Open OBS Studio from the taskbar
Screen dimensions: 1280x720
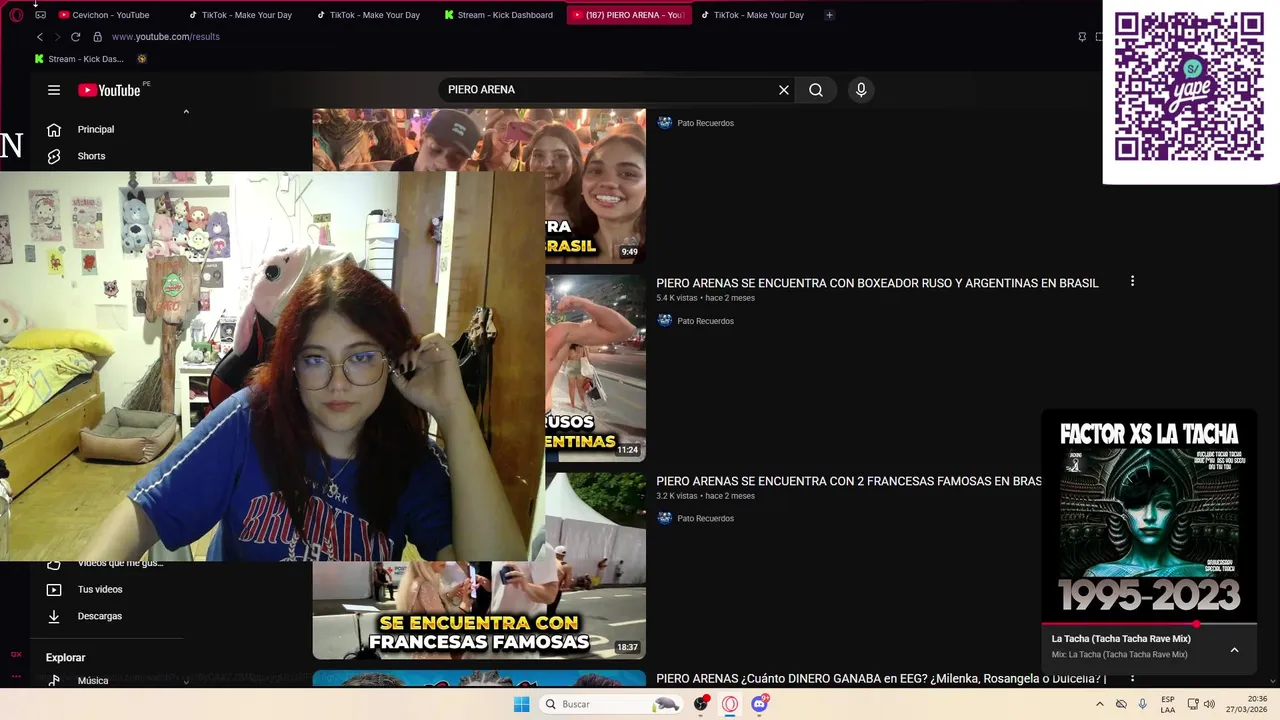click(701, 704)
